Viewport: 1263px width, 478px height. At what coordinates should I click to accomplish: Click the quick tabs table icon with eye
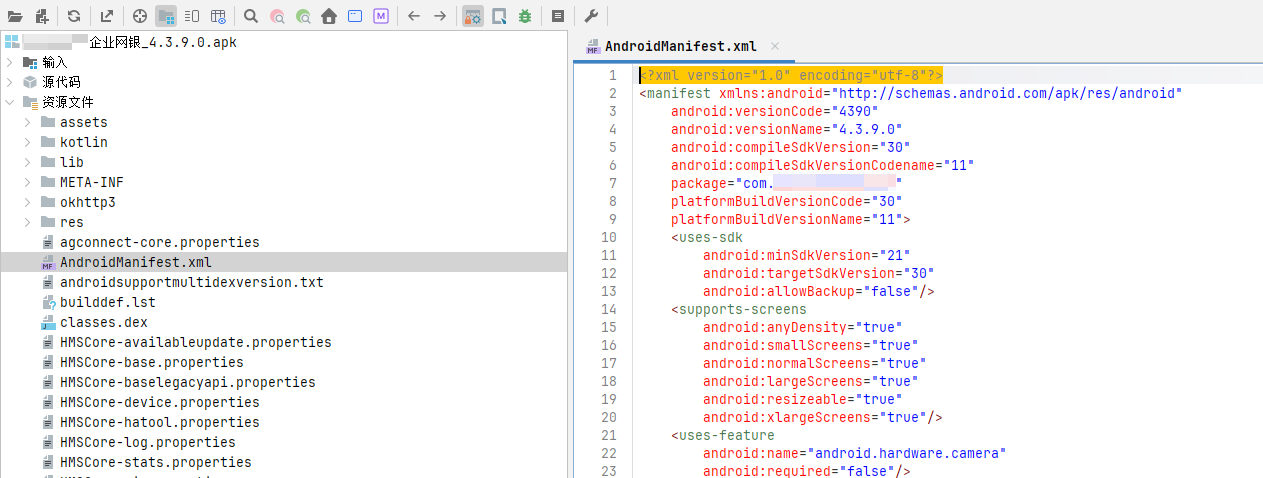tap(218, 16)
